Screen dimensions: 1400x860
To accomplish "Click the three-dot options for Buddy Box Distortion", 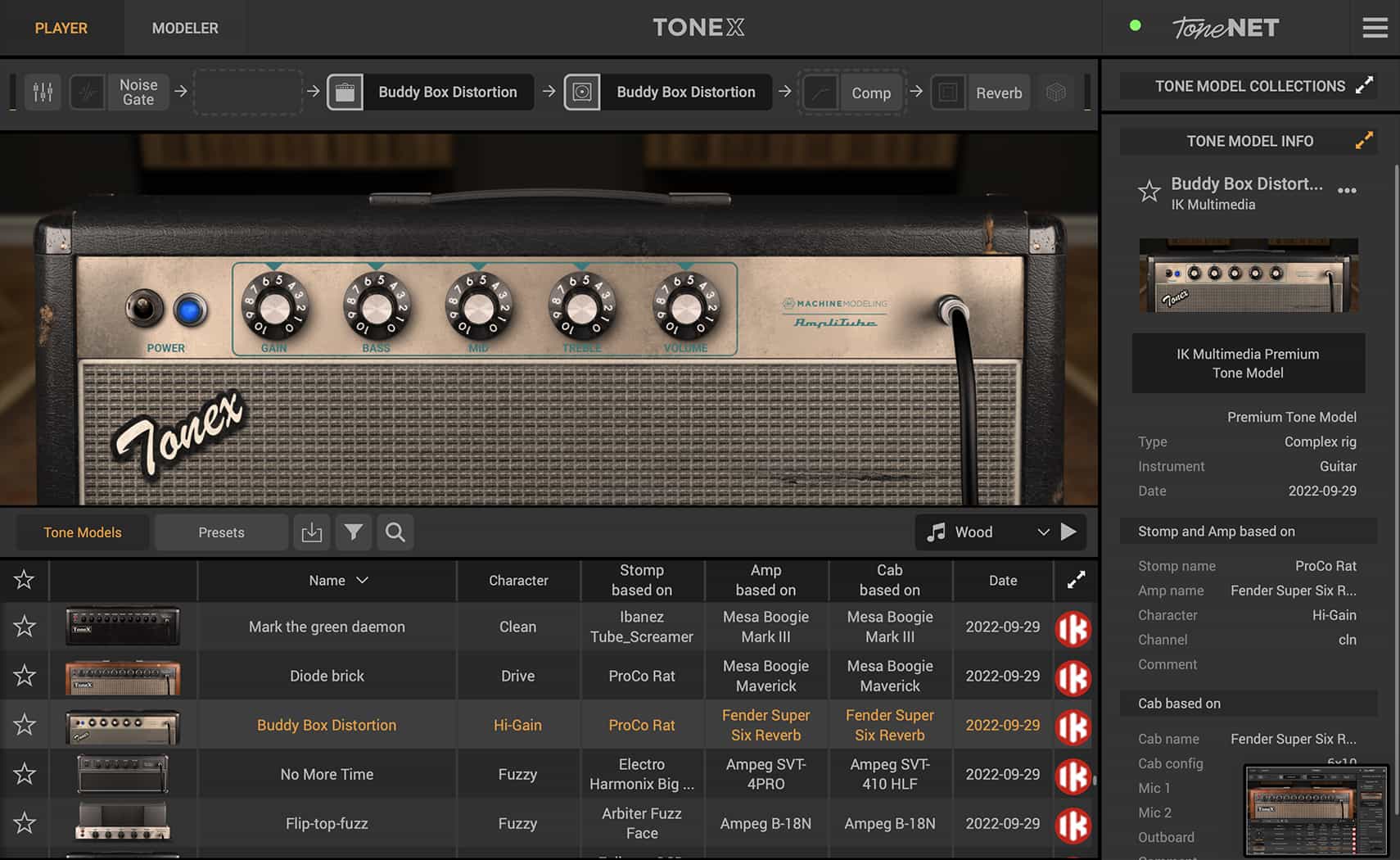I will click(x=1347, y=191).
